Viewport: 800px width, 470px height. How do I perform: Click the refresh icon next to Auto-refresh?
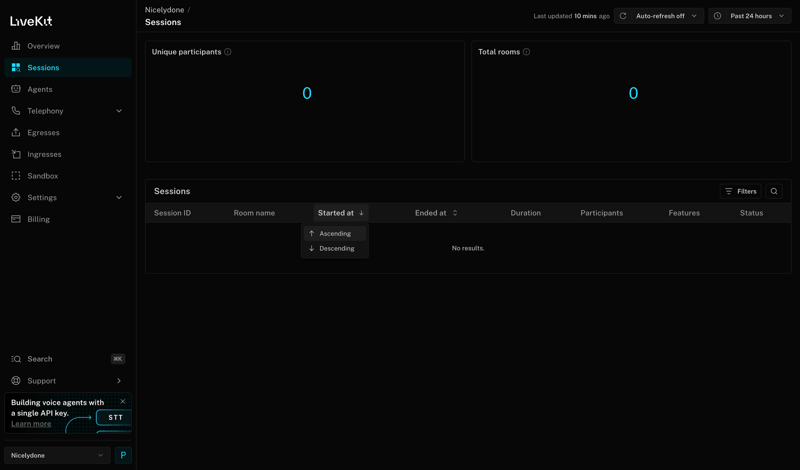click(623, 16)
